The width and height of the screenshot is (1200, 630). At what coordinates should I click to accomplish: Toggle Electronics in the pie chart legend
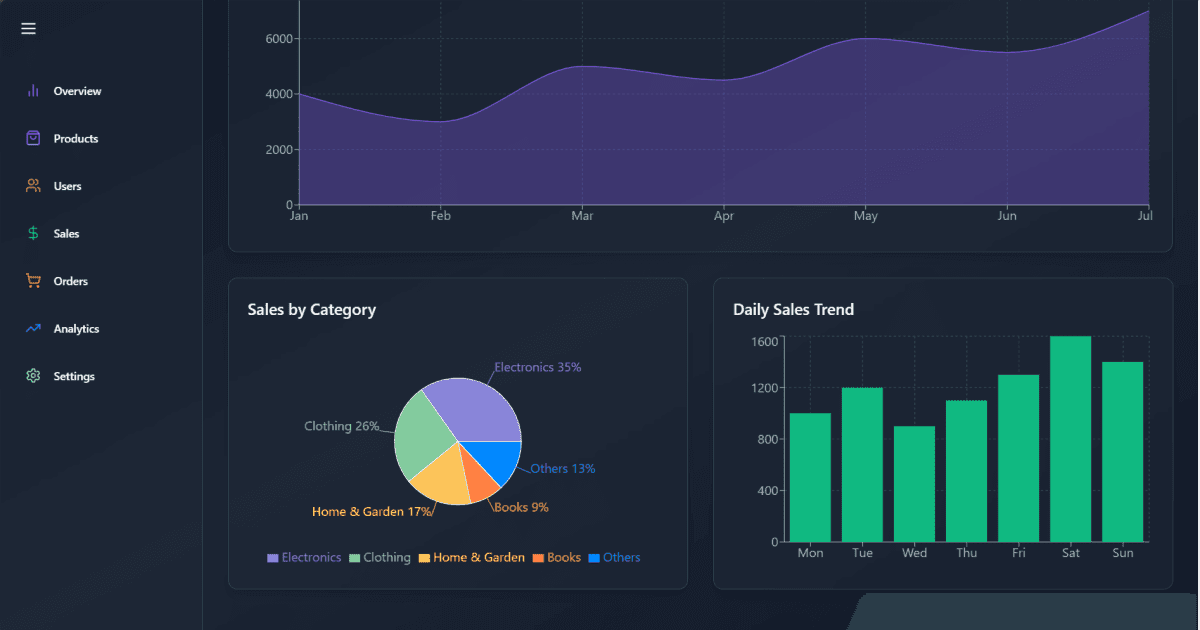point(304,557)
